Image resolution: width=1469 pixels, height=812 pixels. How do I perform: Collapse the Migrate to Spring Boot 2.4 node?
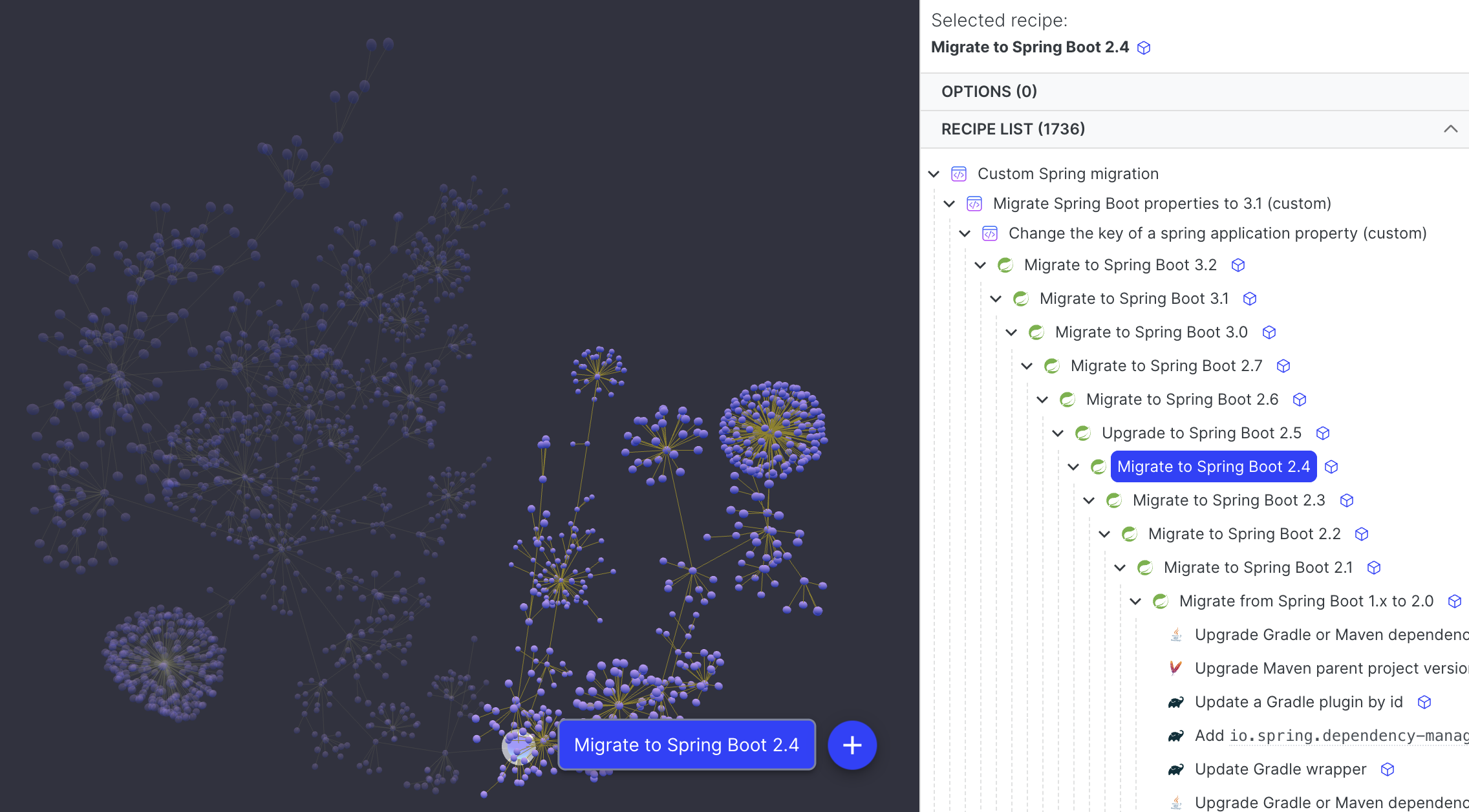pyautogui.click(x=1073, y=467)
